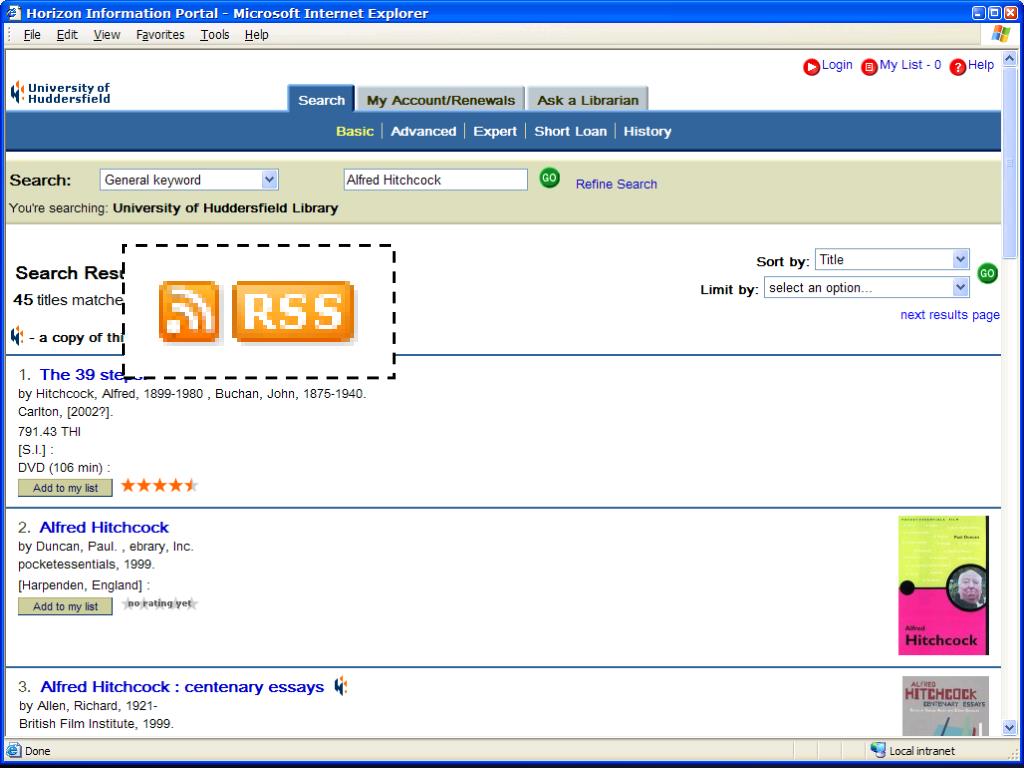Click the Login play icon
The width and height of the screenshot is (1024, 768).
[x=811, y=67]
